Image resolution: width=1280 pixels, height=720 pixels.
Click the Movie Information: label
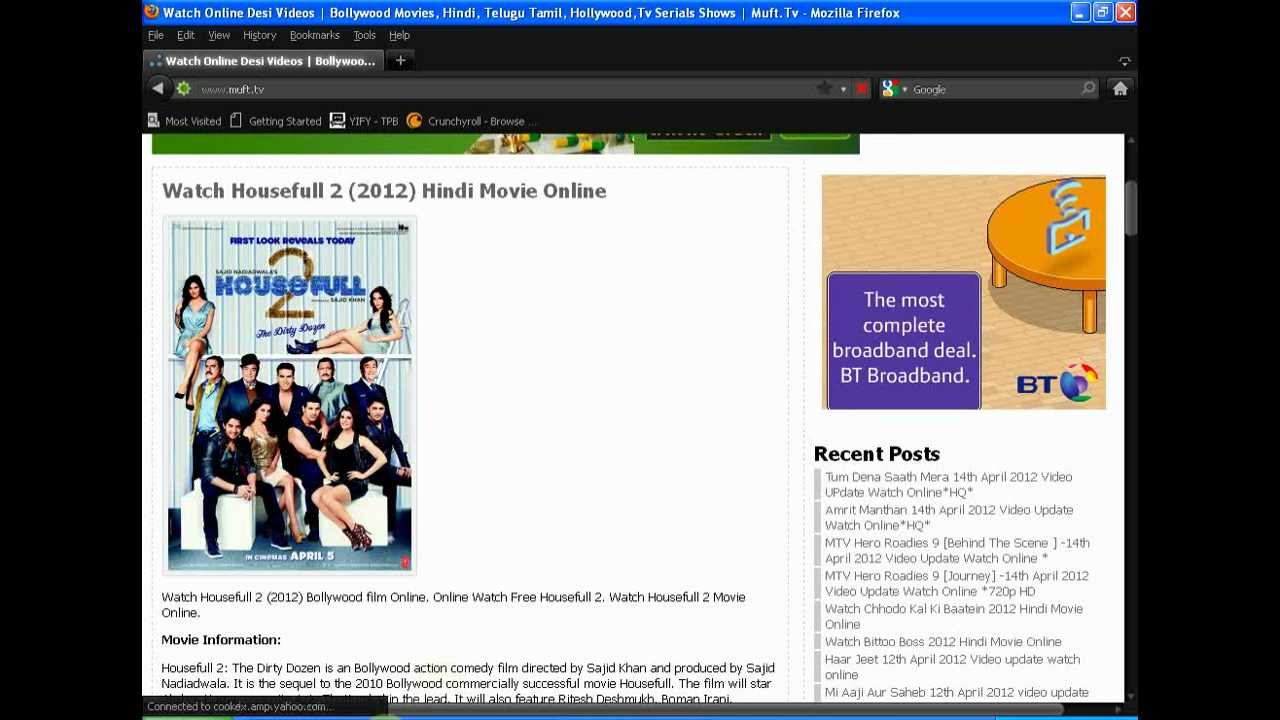(x=221, y=640)
